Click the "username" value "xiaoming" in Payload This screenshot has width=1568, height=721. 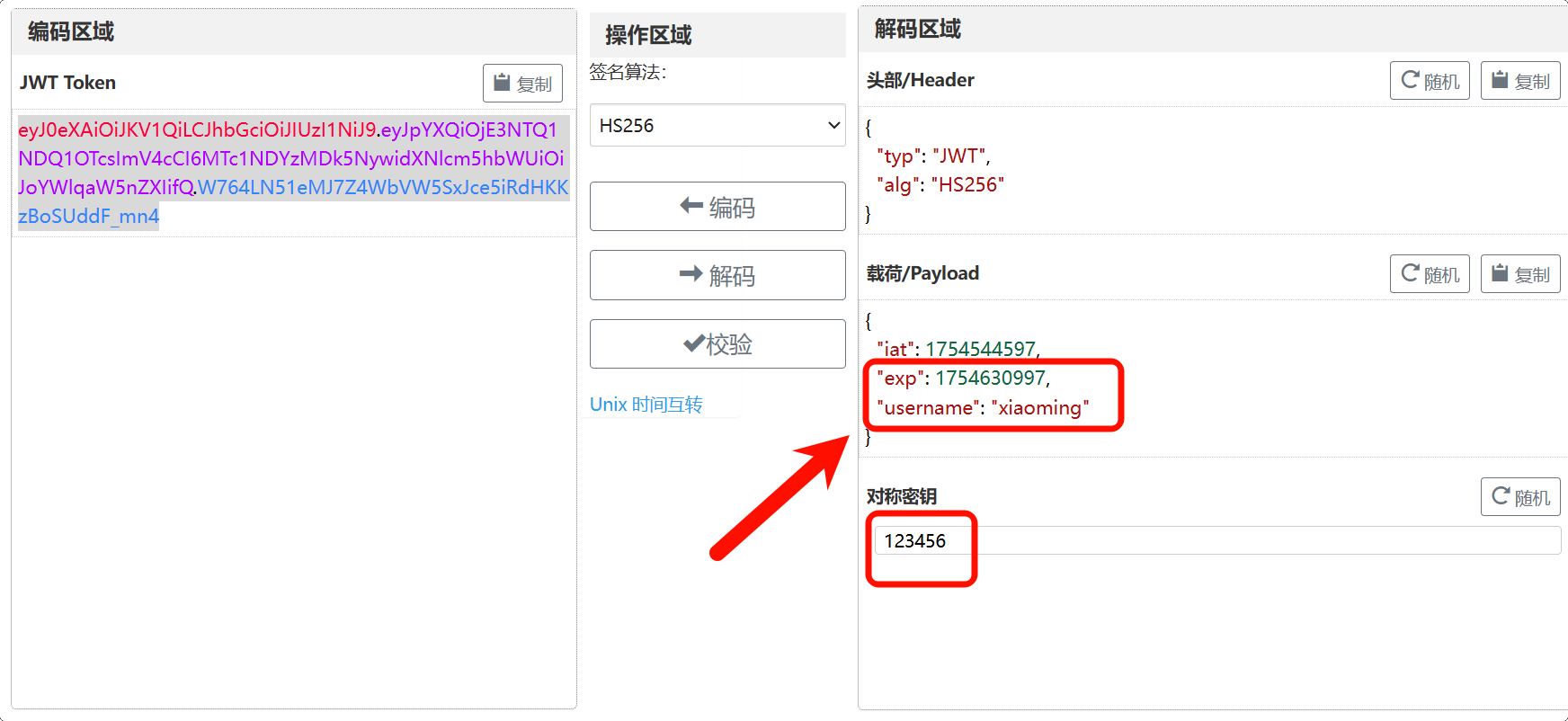click(x=1039, y=408)
